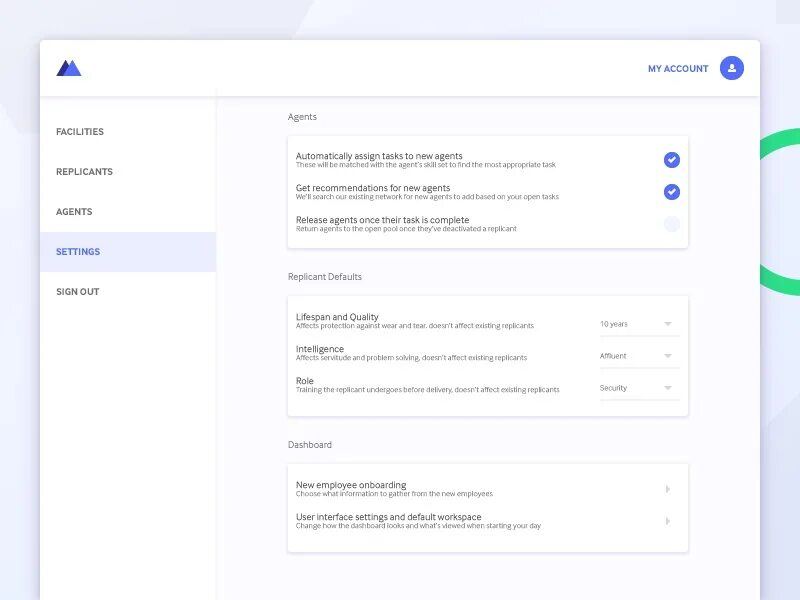Enable release agents once task is complete
This screenshot has height=600, width=800.
tap(672, 224)
